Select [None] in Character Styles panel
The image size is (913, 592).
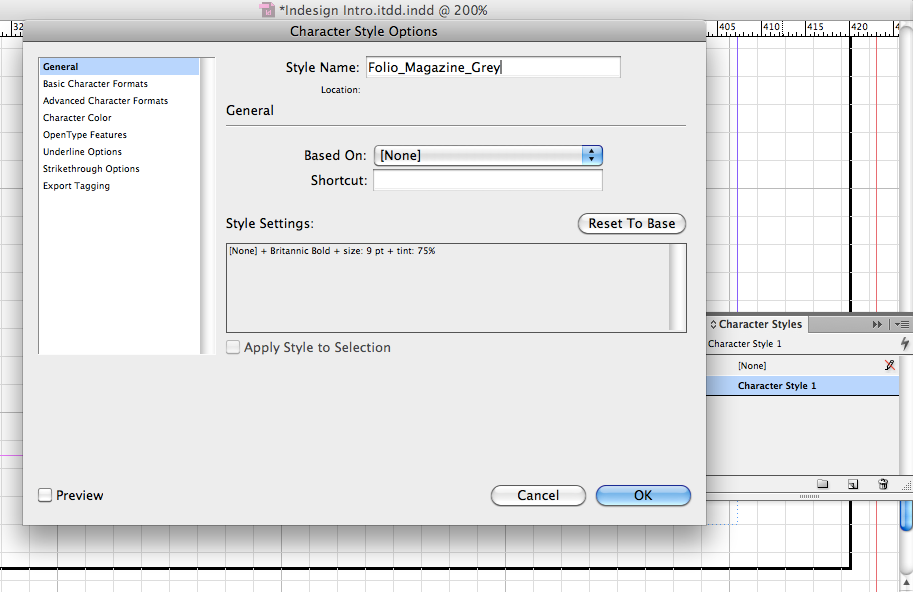coord(802,366)
